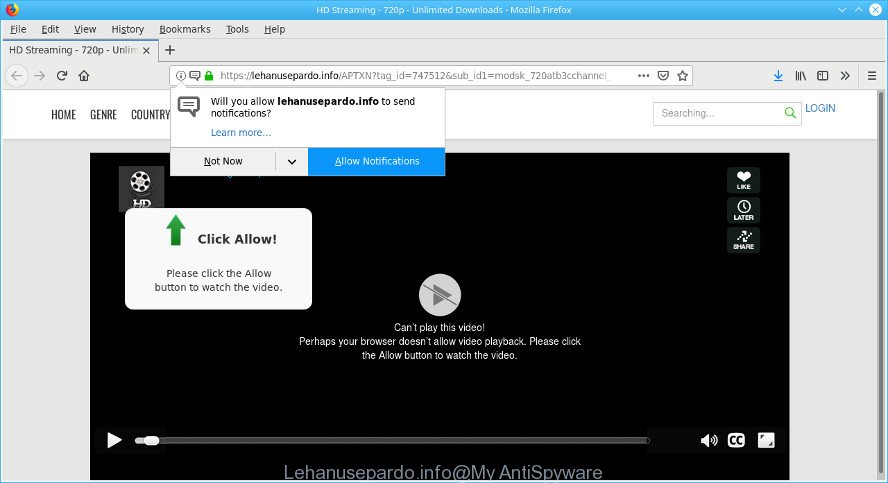Image resolution: width=888 pixels, height=483 pixels.
Task: Click the Firefox logo in title bar
Action: pyautogui.click(x=12, y=10)
